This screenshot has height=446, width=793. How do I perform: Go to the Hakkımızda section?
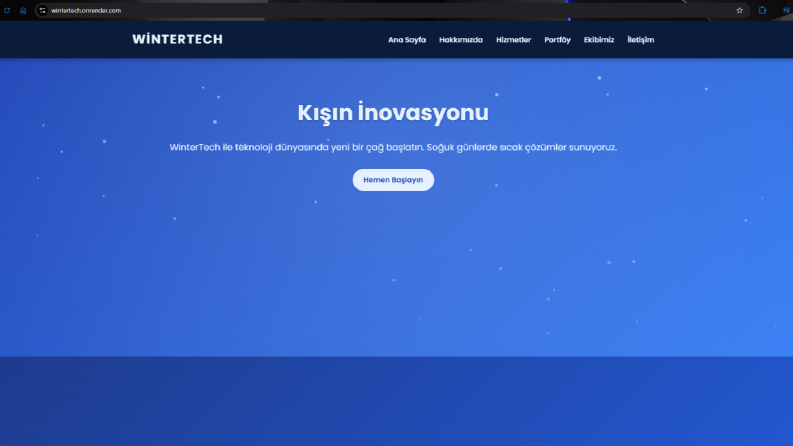[x=461, y=39]
